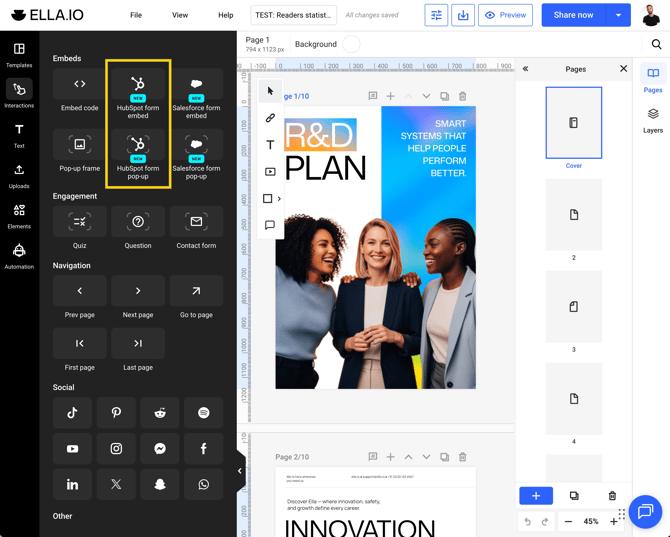670x537 pixels.
Task: Open the File menu
Action: [136, 15]
